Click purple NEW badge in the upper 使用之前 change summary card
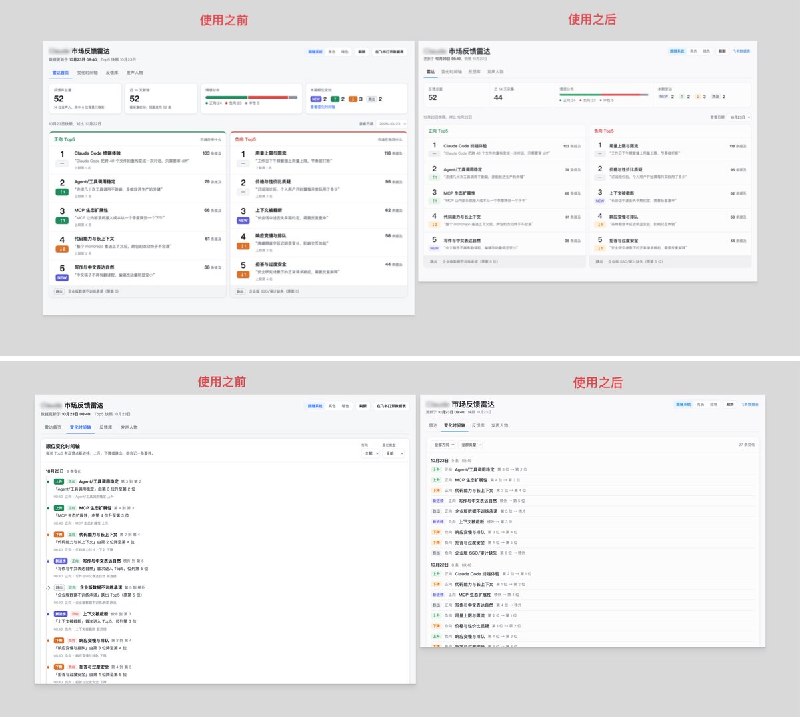Viewport: 800px width, 718px height. pos(316,99)
